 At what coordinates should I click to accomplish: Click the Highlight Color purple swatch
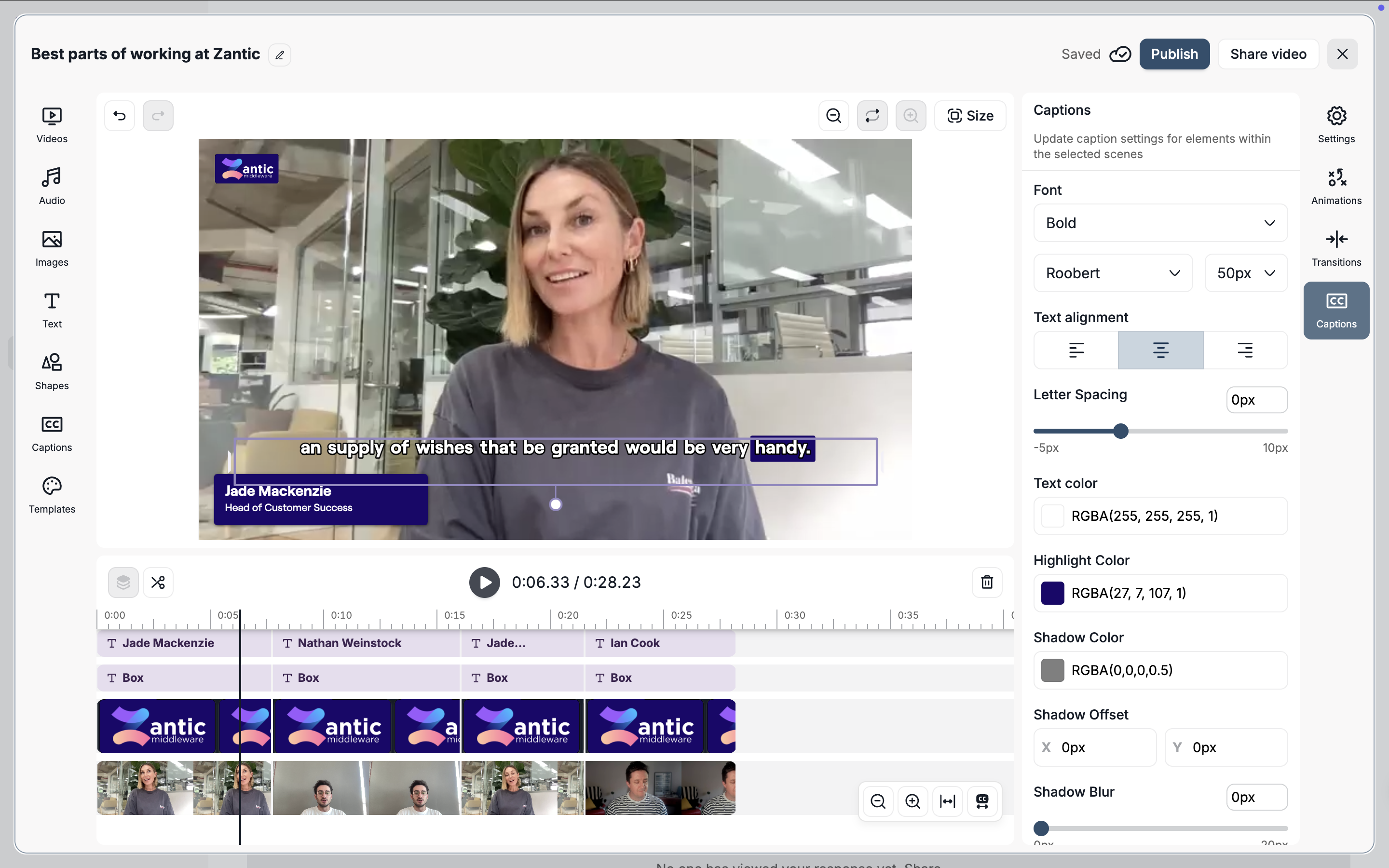(x=1052, y=593)
